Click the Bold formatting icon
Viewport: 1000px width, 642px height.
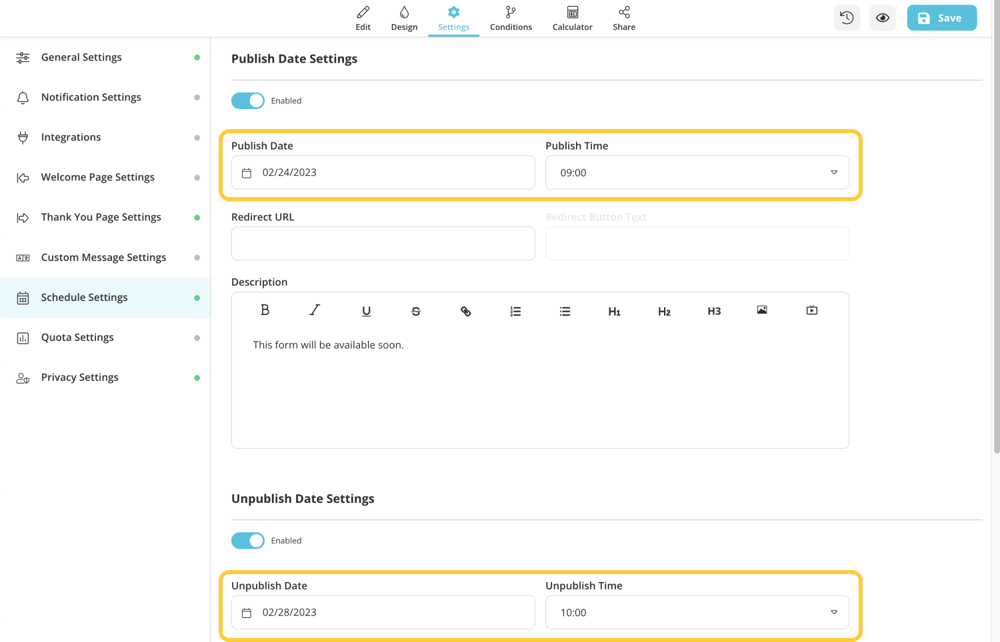coord(265,311)
